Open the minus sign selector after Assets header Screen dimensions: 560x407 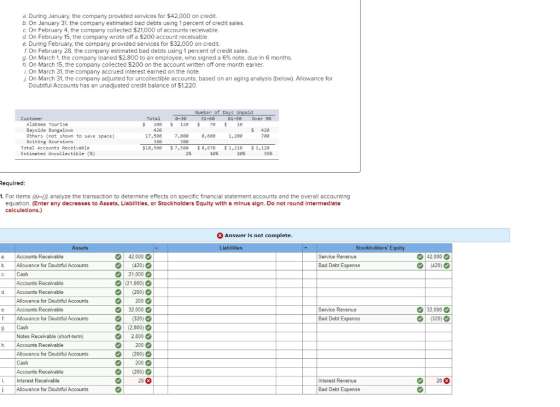(156, 248)
